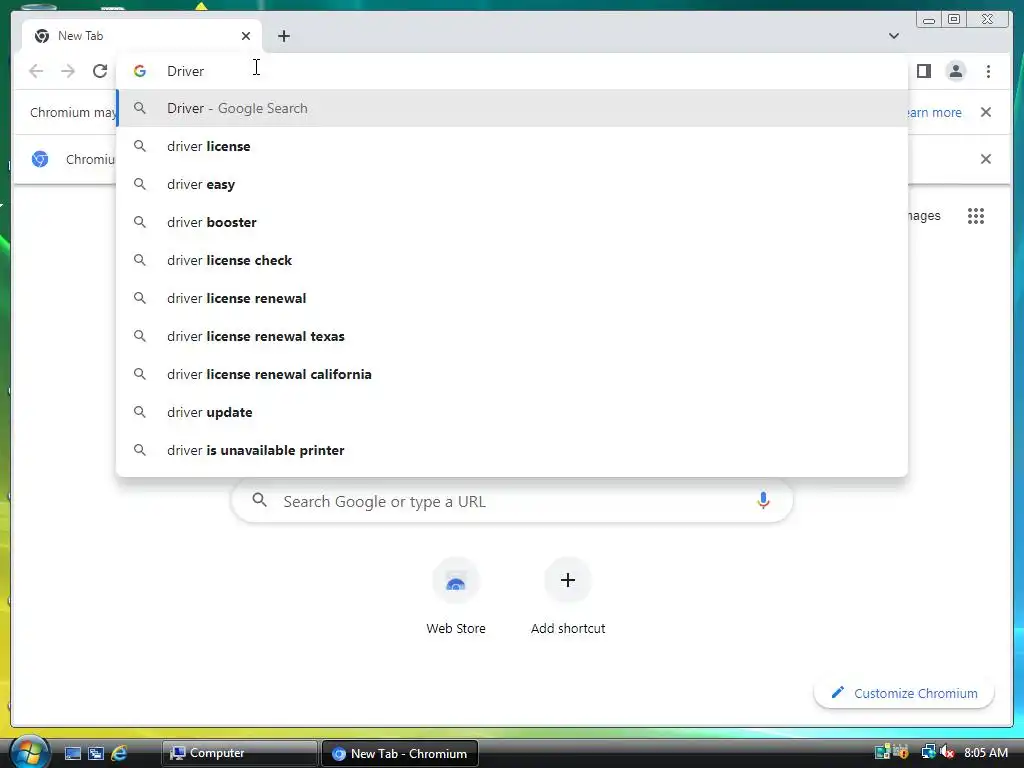The width and height of the screenshot is (1024, 768).
Task: Dismiss the second Chromium infobar
Action: pyautogui.click(x=985, y=159)
